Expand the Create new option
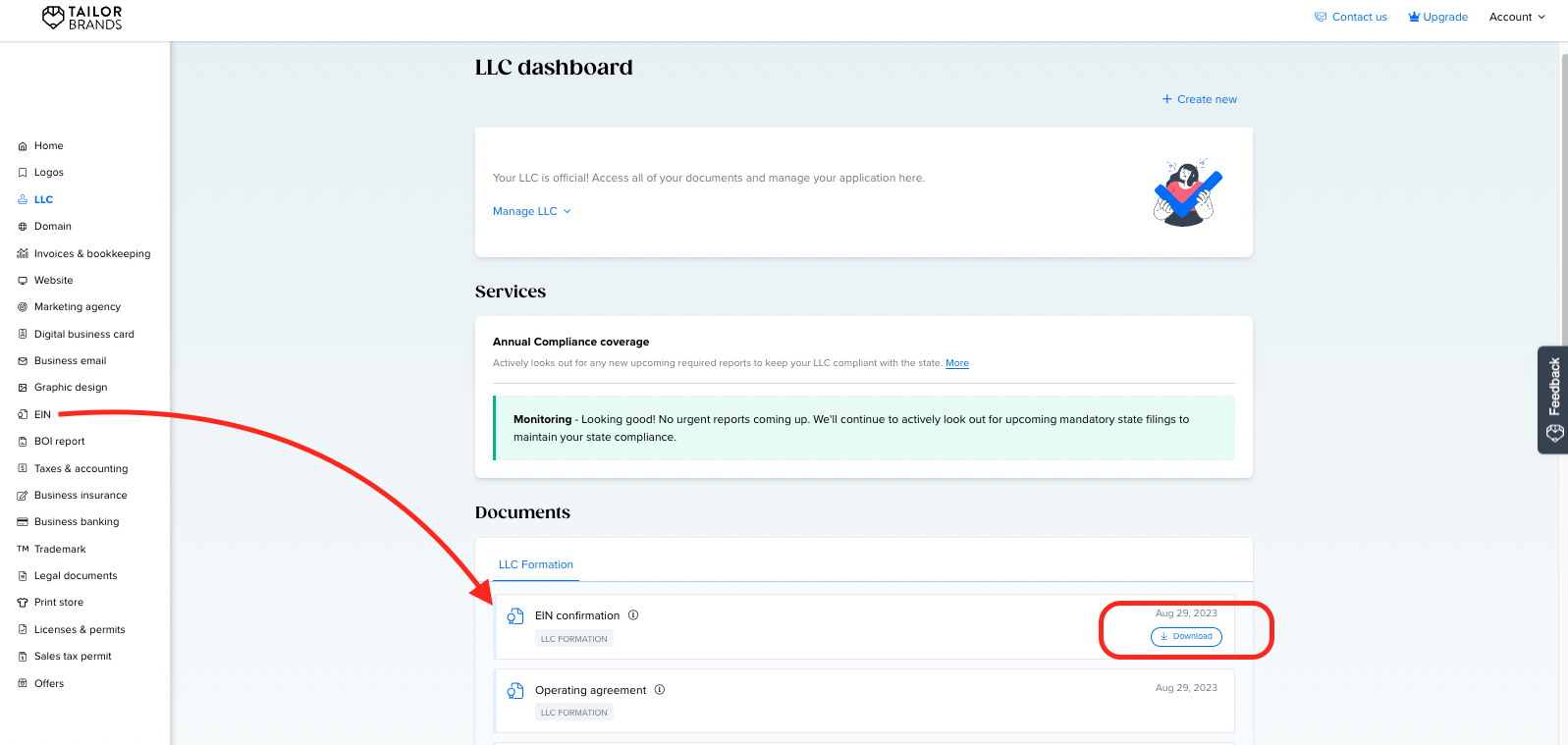1568x745 pixels. click(1200, 99)
